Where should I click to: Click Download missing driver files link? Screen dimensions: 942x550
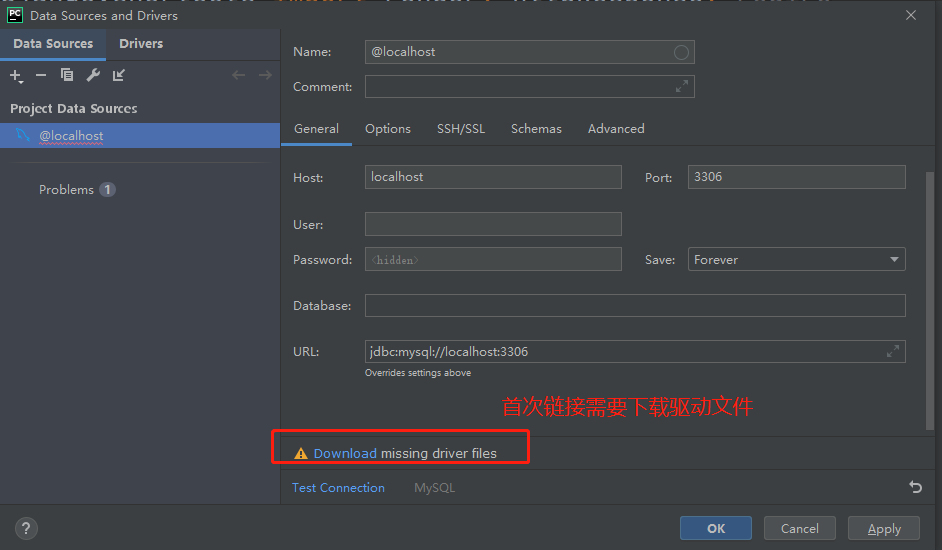coord(345,453)
